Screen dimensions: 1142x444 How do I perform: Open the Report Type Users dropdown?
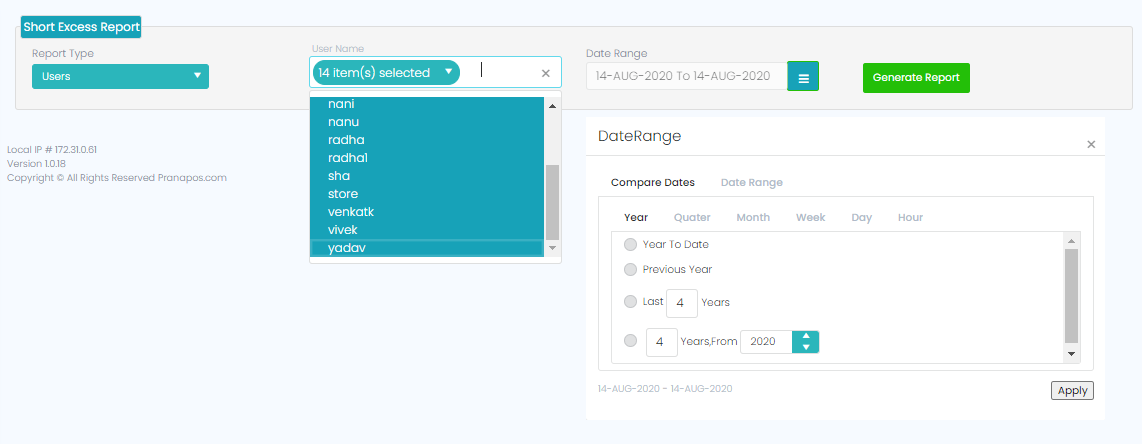[120, 76]
